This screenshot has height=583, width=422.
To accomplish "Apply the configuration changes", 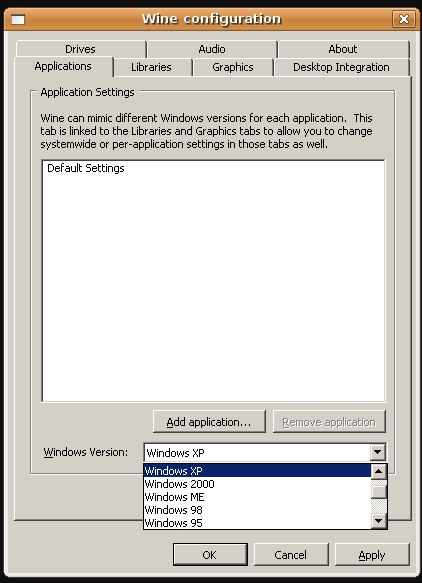I will pos(372,555).
